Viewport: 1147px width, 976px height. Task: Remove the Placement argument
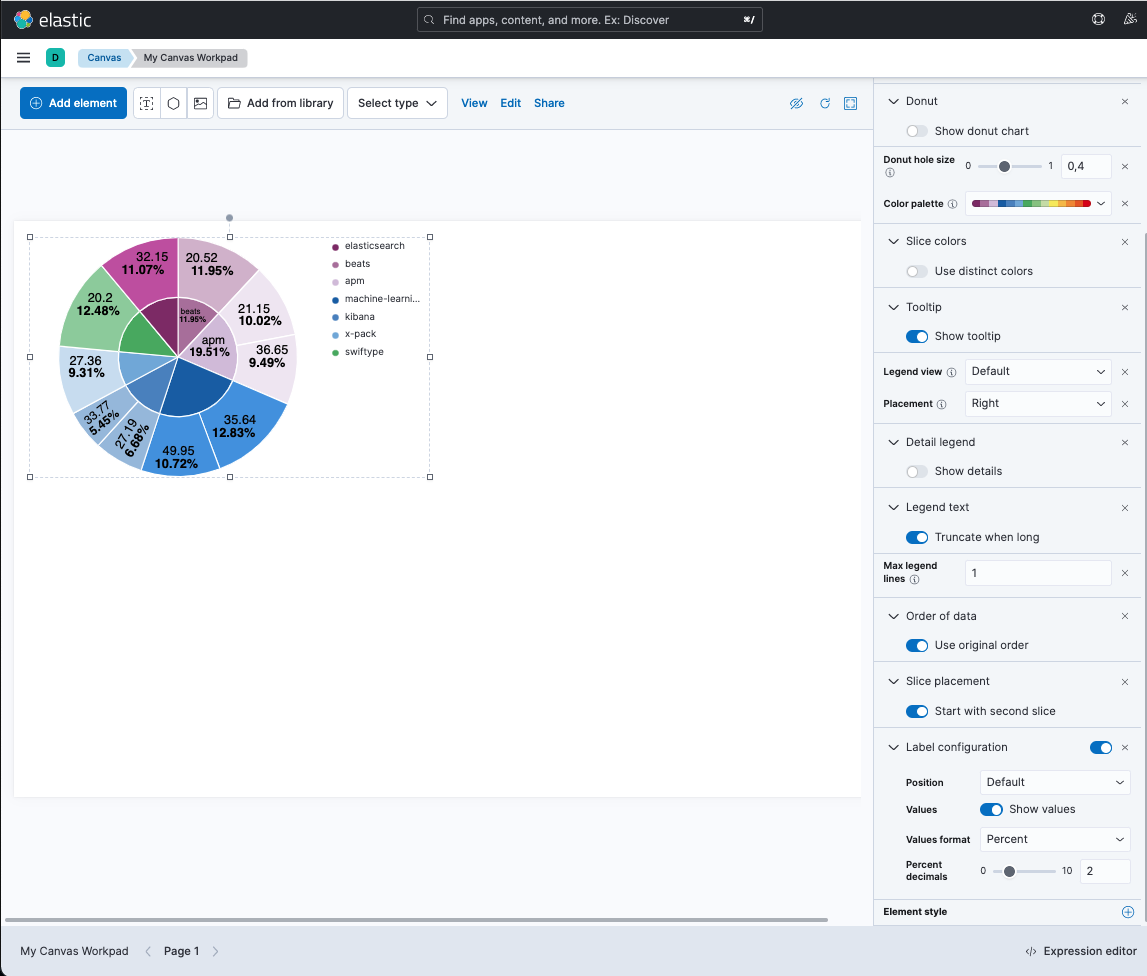click(1125, 404)
